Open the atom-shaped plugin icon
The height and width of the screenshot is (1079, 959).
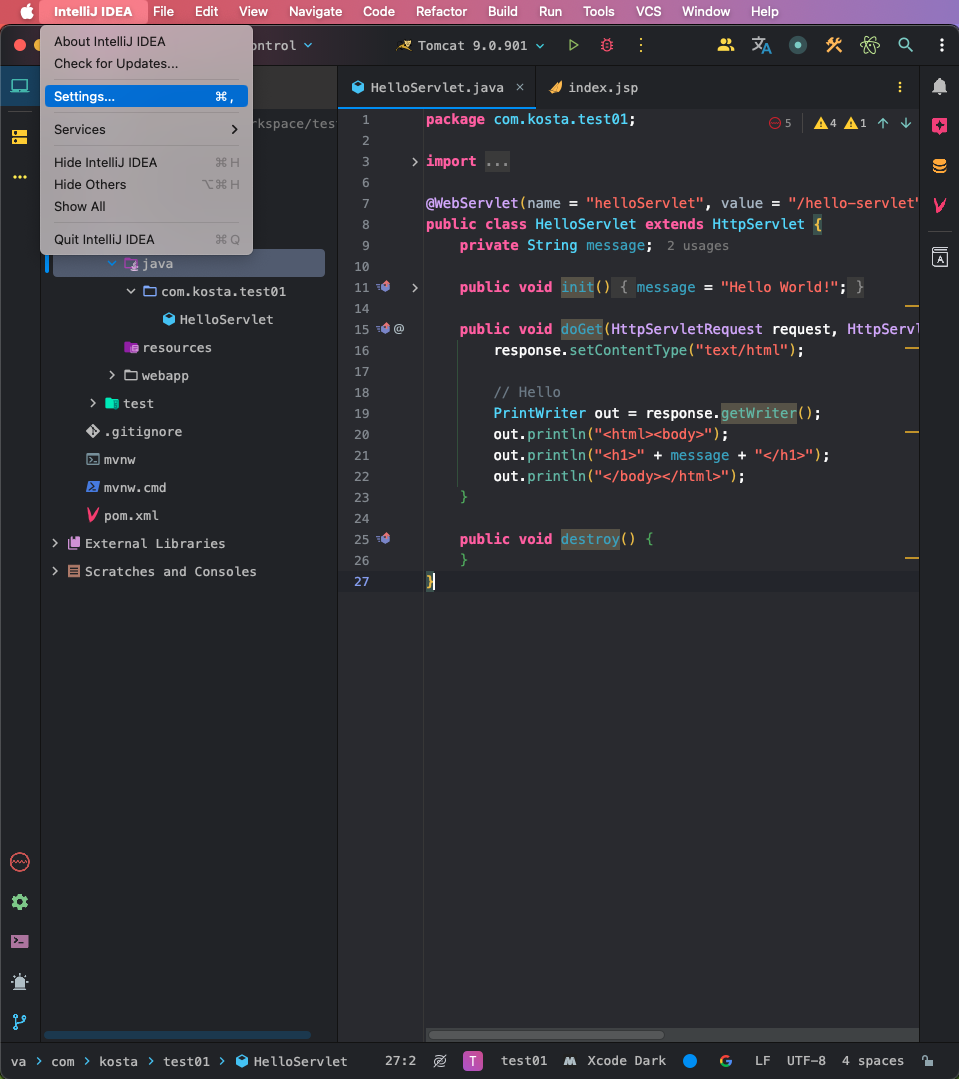(870, 45)
